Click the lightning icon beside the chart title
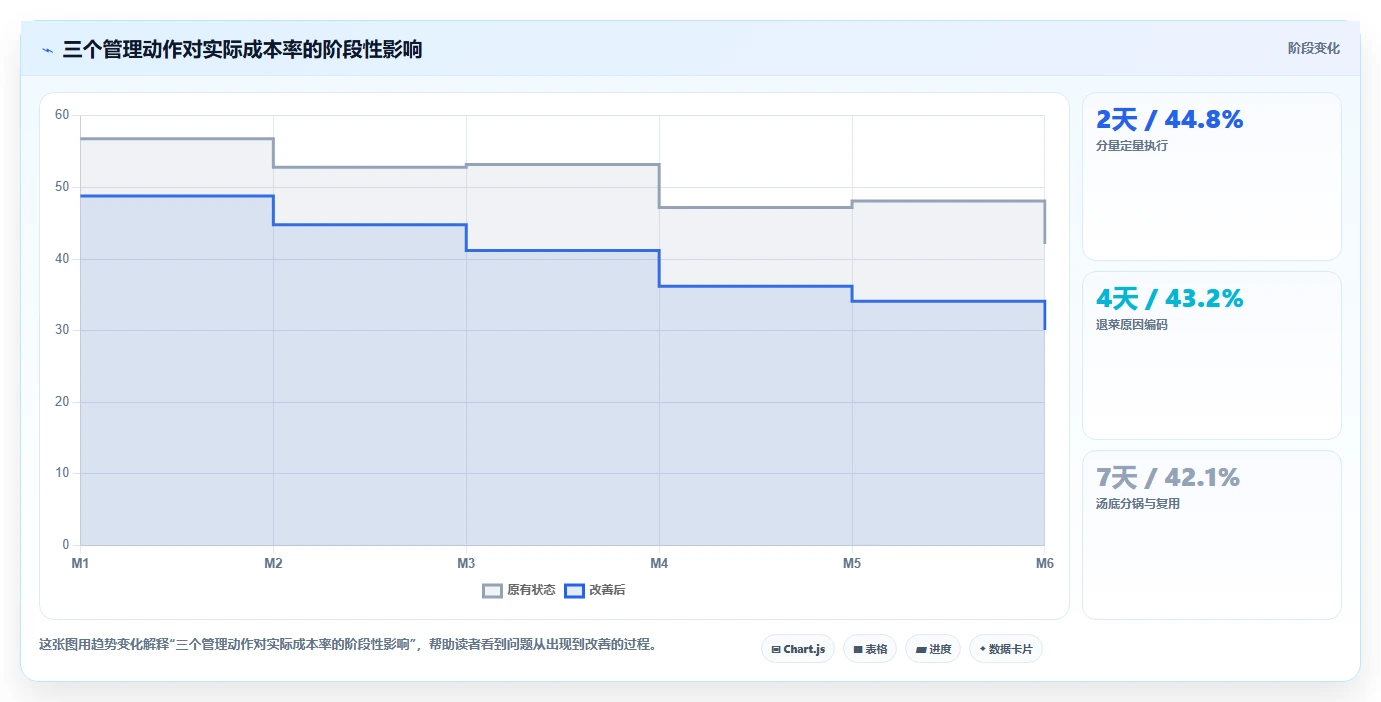Viewport: 1381px width, 702px height. [47, 49]
